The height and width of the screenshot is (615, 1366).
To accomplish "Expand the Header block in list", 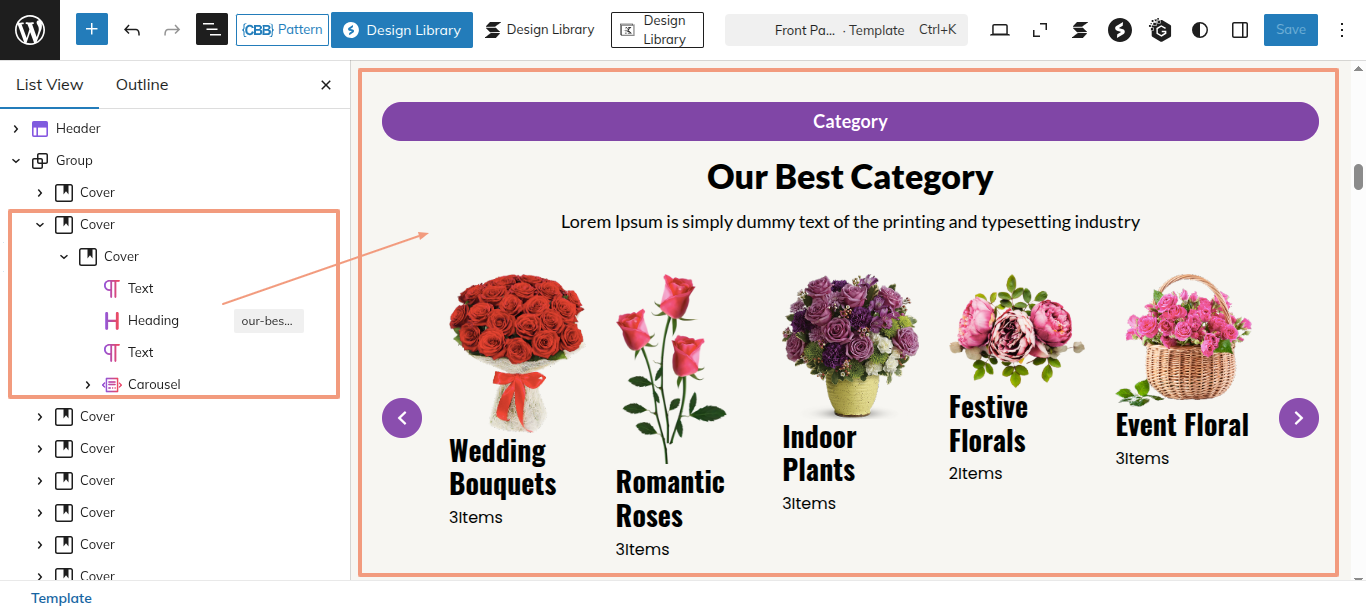I will pyautogui.click(x=16, y=129).
